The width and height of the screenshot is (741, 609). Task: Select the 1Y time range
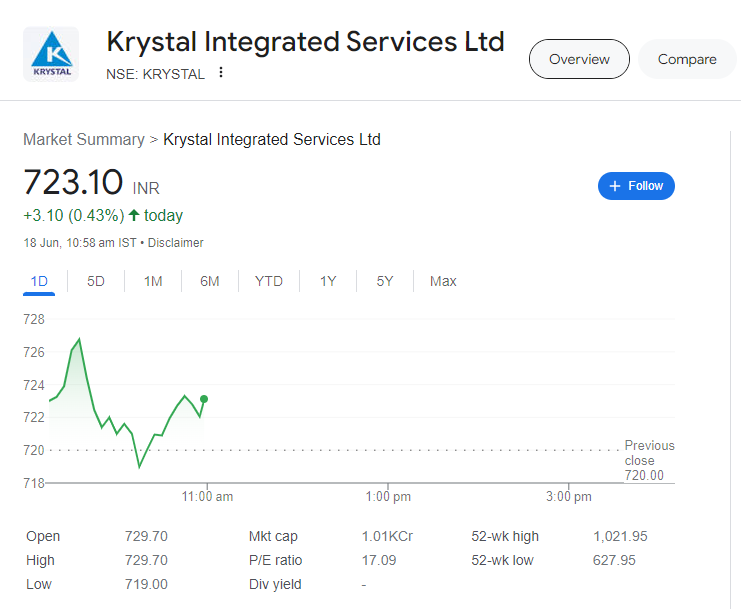[327, 282]
